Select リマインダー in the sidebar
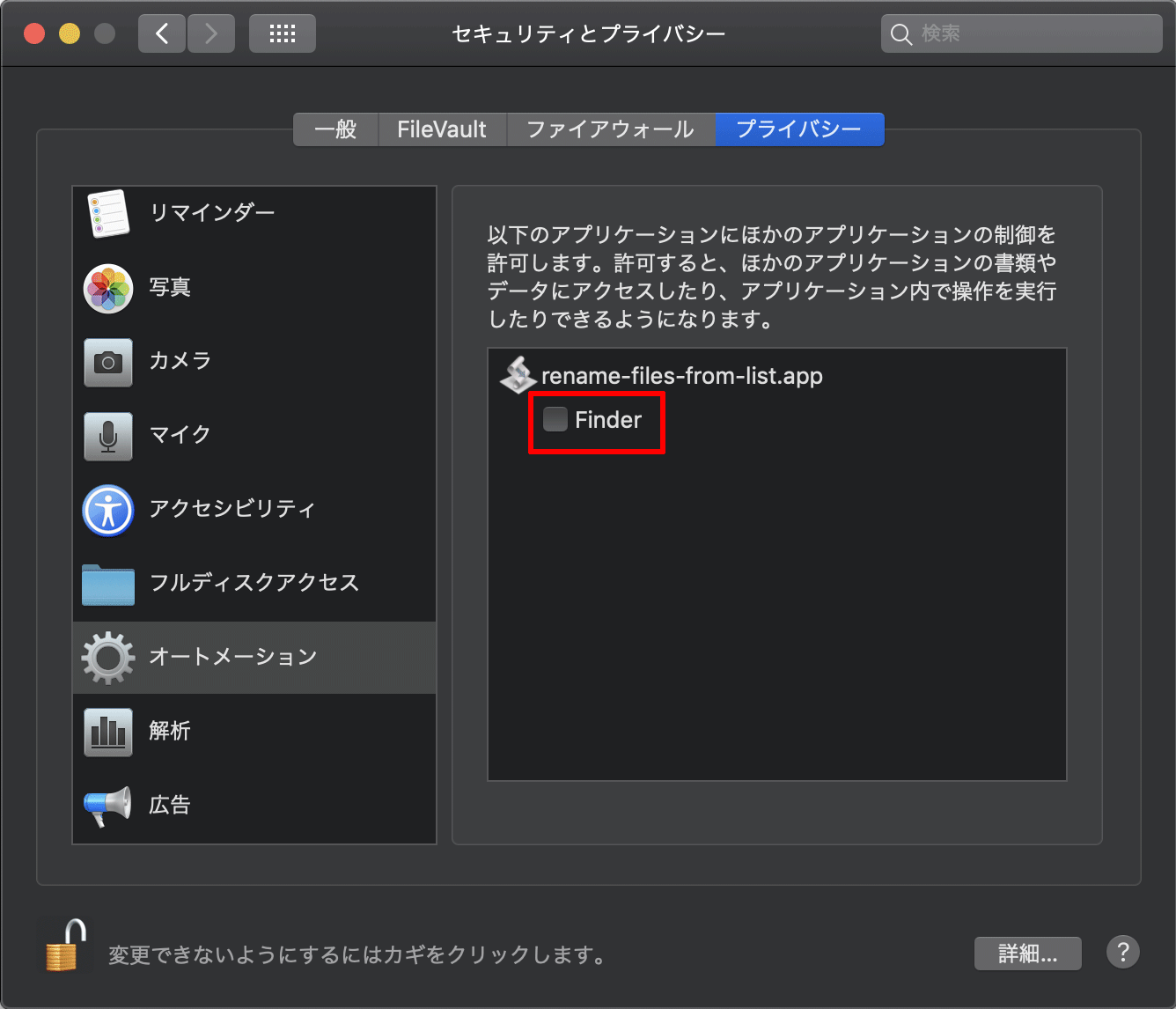Screen dimensions: 1176x1009 [x=254, y=213]
